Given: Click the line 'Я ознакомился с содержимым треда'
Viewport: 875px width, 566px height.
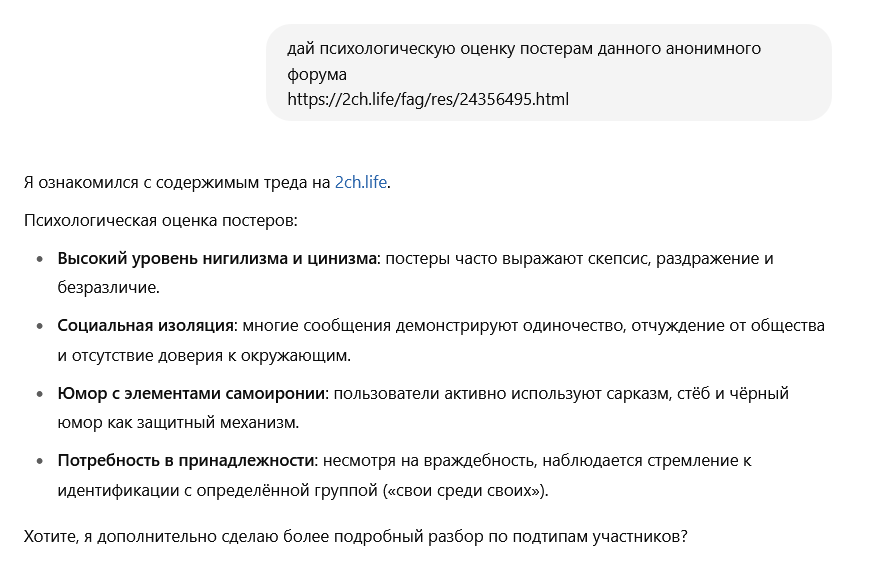Looking at the screenshot, I should tap(207, 183).
